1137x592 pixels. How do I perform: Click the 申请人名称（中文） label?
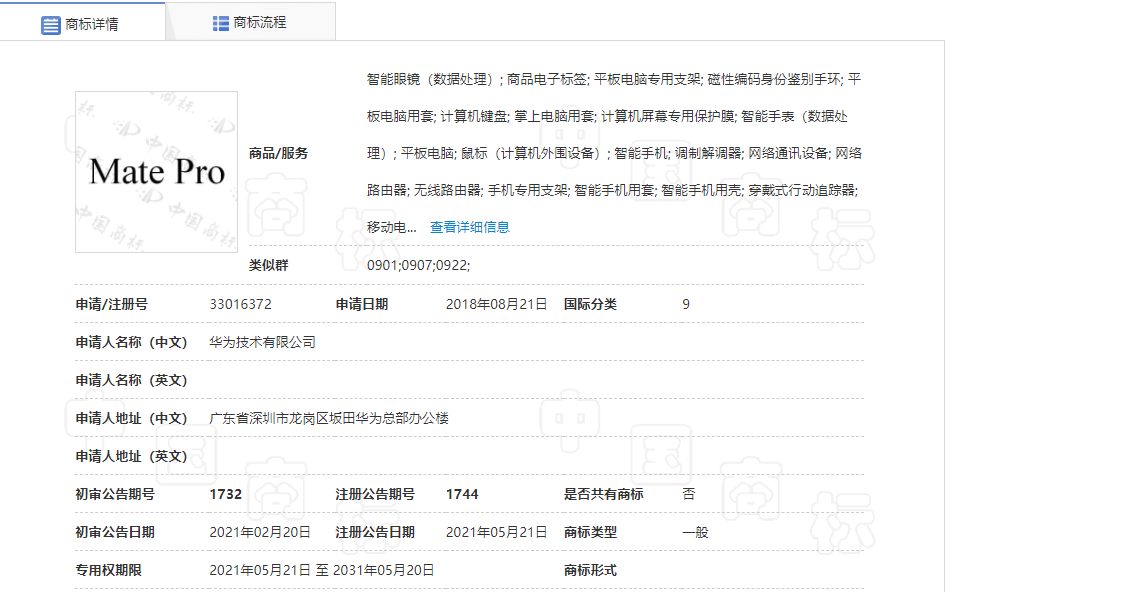pyautogui.click(x=131, y=342)
